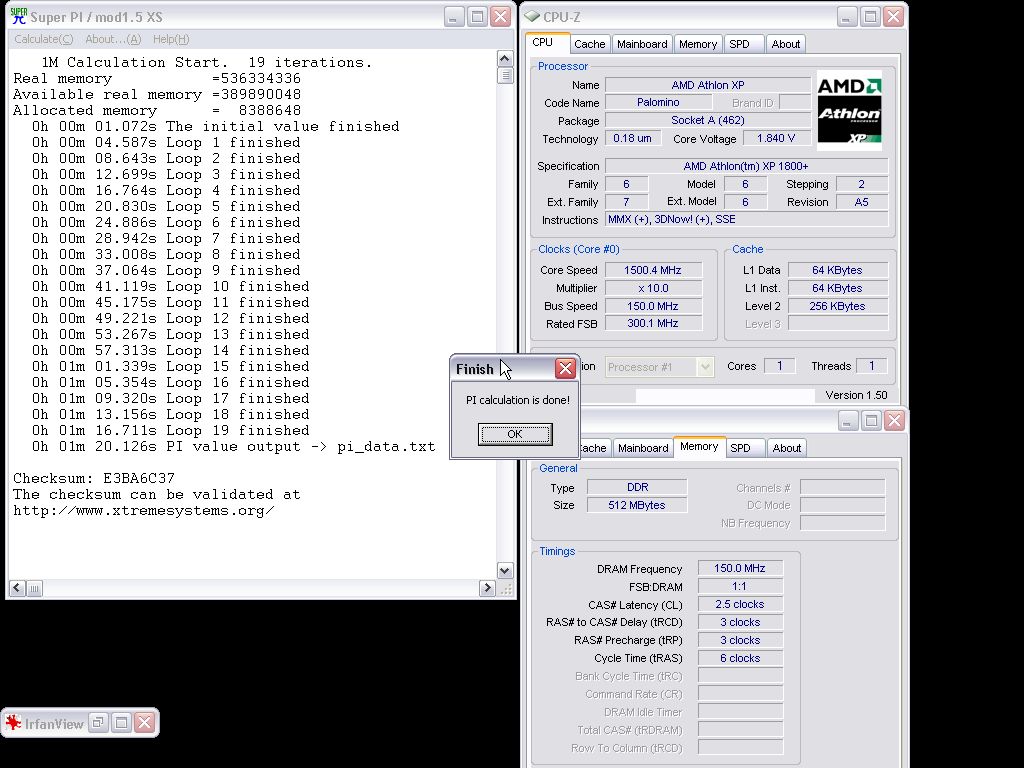Click the Core Speed 1500.4 MHz field
The height and width of the screenshot is (768, 1024).
(653, 270)
